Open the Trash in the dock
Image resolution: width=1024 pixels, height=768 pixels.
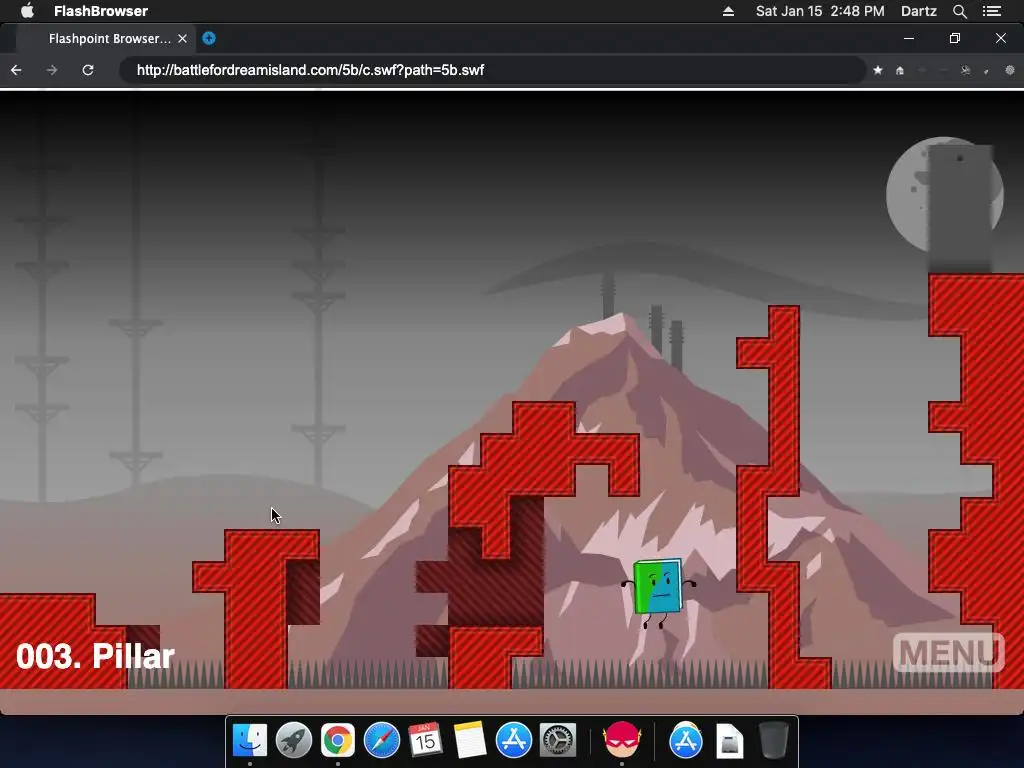[774, 741]
